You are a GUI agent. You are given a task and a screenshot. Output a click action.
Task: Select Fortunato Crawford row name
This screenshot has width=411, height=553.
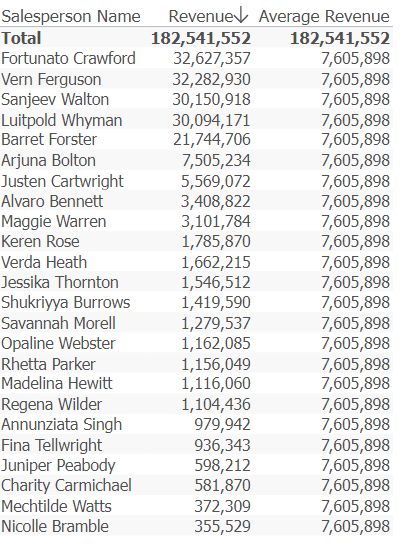68,58
